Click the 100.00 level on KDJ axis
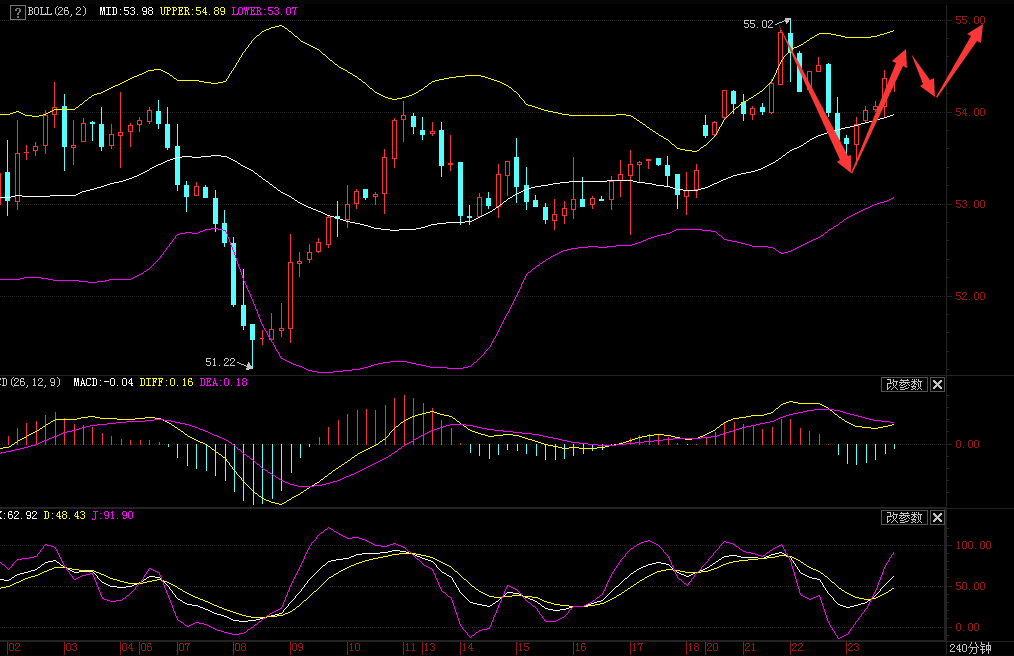 974,545
